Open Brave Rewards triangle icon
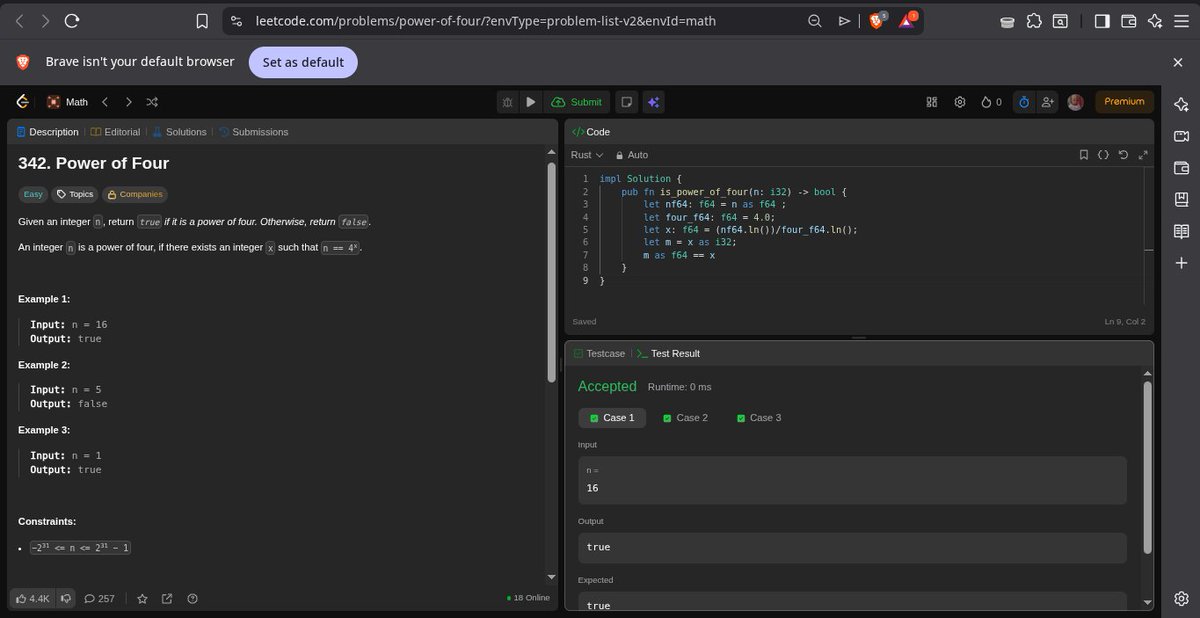Viewport: 1200px width, 618px height. click(x=907, y=20)
